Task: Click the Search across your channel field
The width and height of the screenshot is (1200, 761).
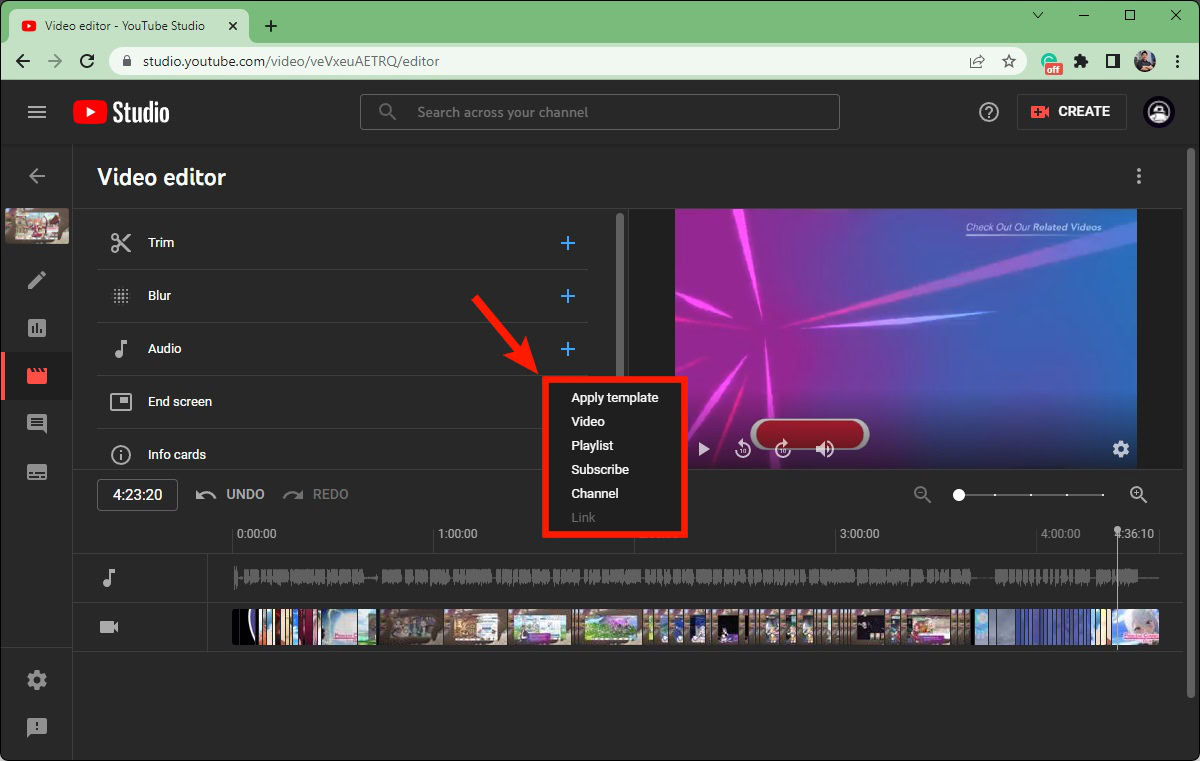Action: tap(600, 112)
